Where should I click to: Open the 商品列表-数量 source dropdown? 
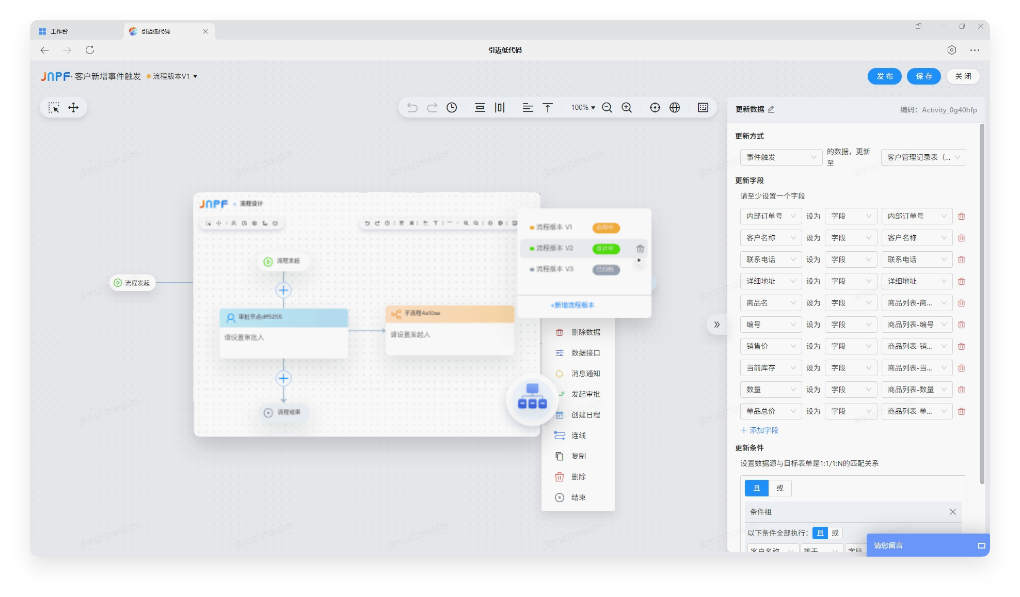[x=917, y=390]
